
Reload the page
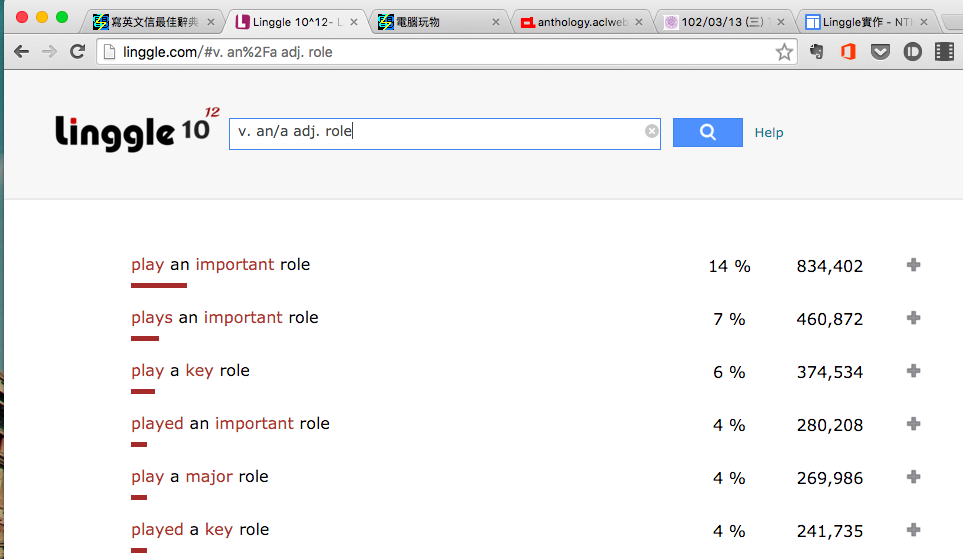[77, 52]
